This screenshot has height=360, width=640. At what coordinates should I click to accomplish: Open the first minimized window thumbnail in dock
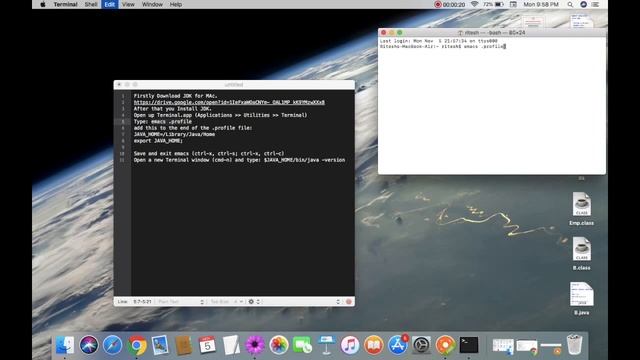click(x=503, y=346)
